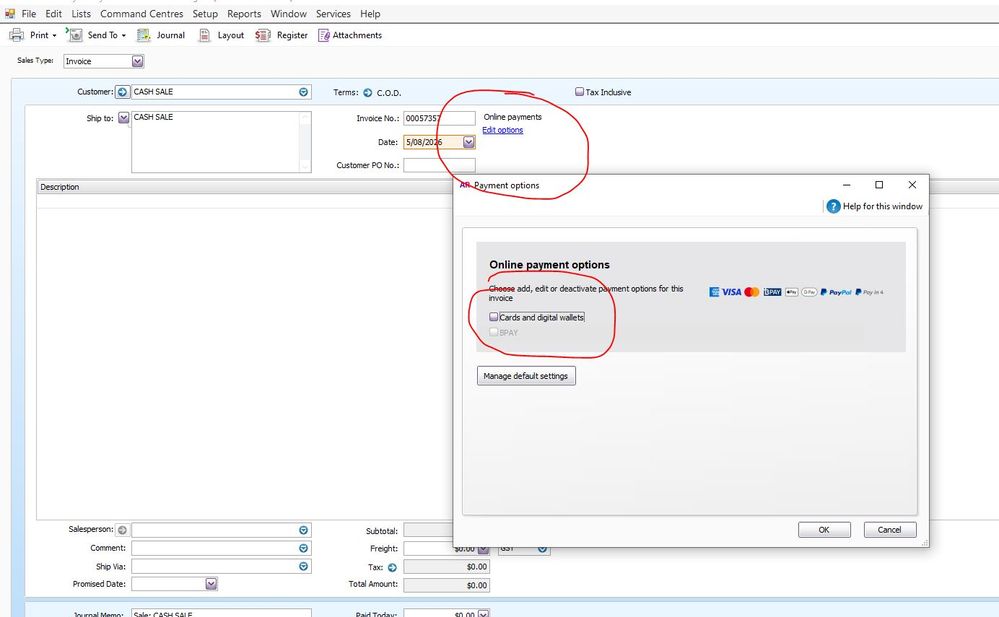Click the Journal Memo field
Viewport: 999px width, 617px height.
coord(221,613)
